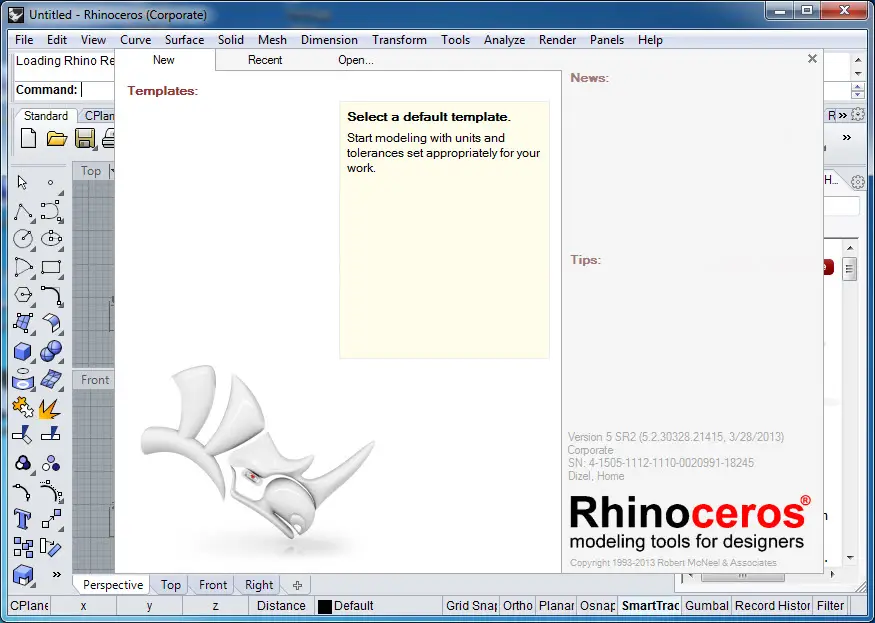
Task: Select the Fillet surface tool
Action: (x=51, y=323)
